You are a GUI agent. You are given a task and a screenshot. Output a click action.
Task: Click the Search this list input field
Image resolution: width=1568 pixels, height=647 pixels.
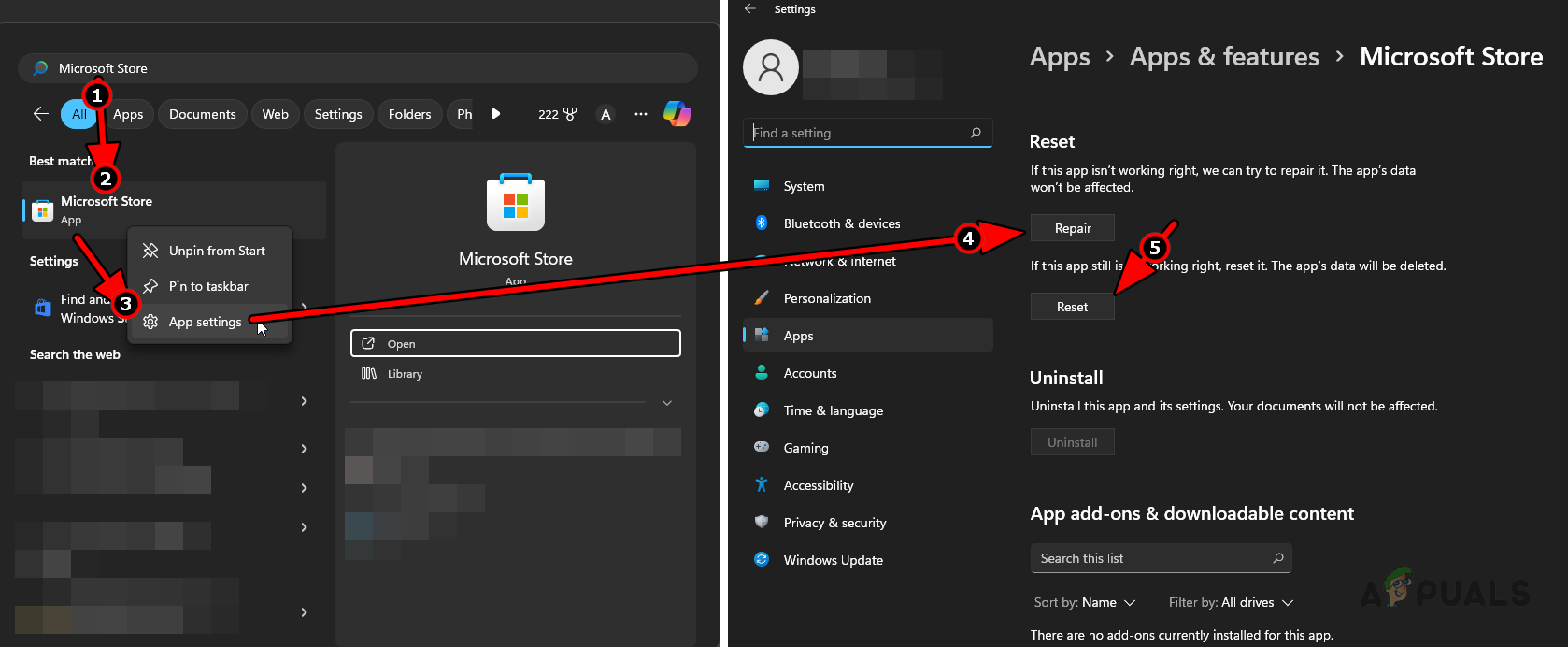(1161, 558)
